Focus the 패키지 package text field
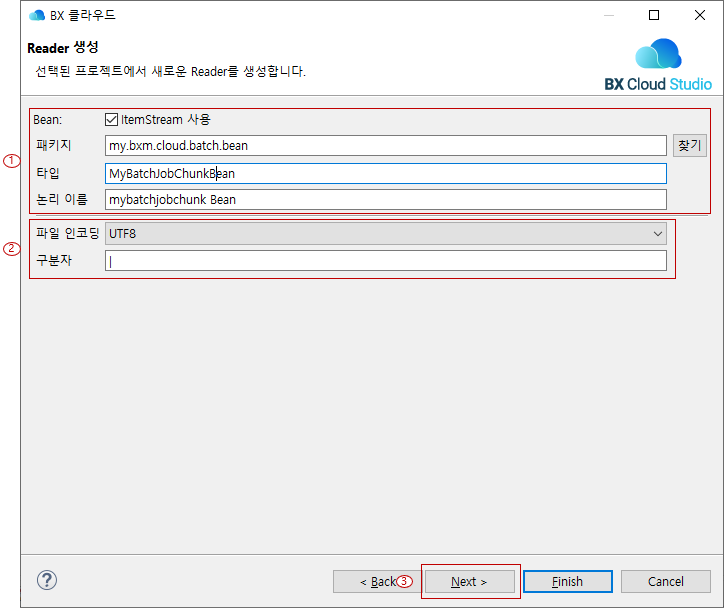This screenshot has height=608, width=724. 385,146
